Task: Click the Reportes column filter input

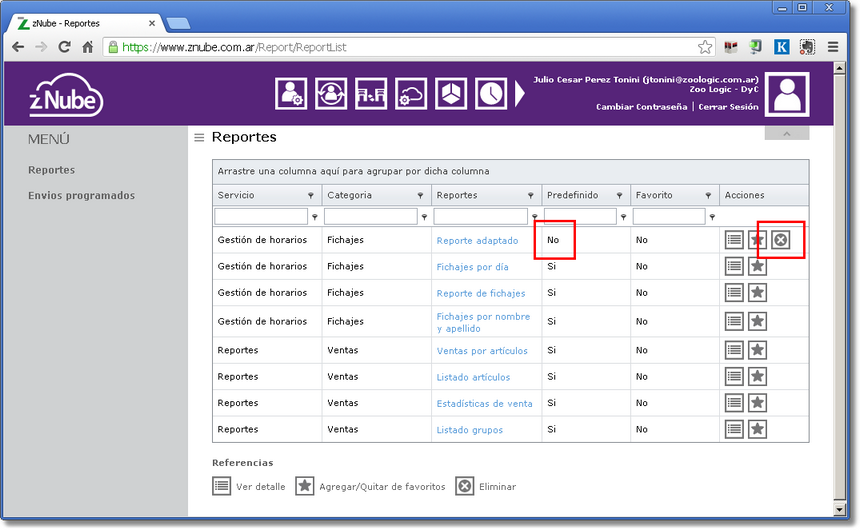Action: point(480,216)
